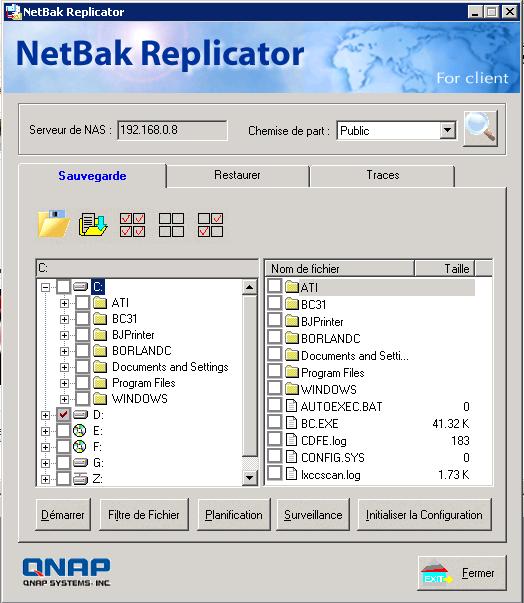Click the Démarrer button
This screenshot has height=603, width=524.
[x=63, y=515]
